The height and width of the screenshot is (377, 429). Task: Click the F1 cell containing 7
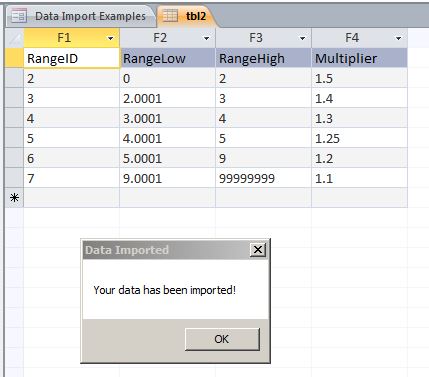pyautogui.click(x=71, y=178)
